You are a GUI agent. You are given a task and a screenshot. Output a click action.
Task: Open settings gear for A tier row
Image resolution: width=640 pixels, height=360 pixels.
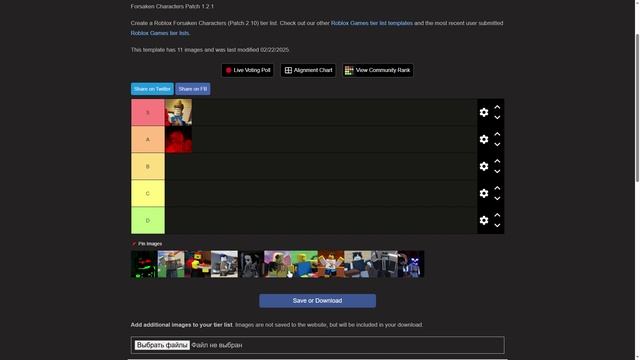point(484,139)
